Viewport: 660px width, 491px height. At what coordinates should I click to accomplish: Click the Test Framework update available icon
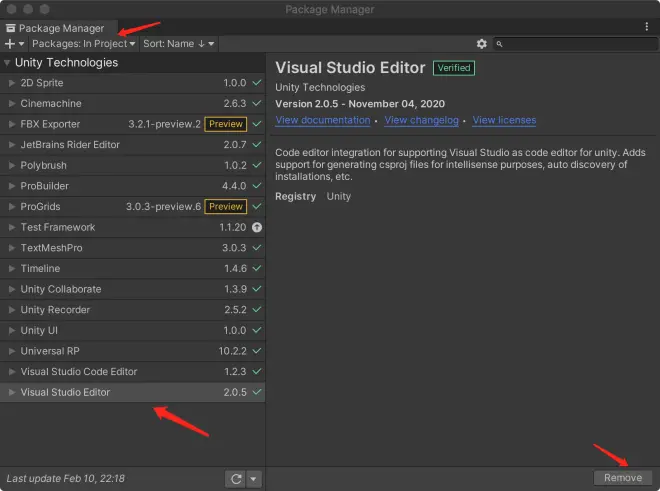[x=257, y=227]
